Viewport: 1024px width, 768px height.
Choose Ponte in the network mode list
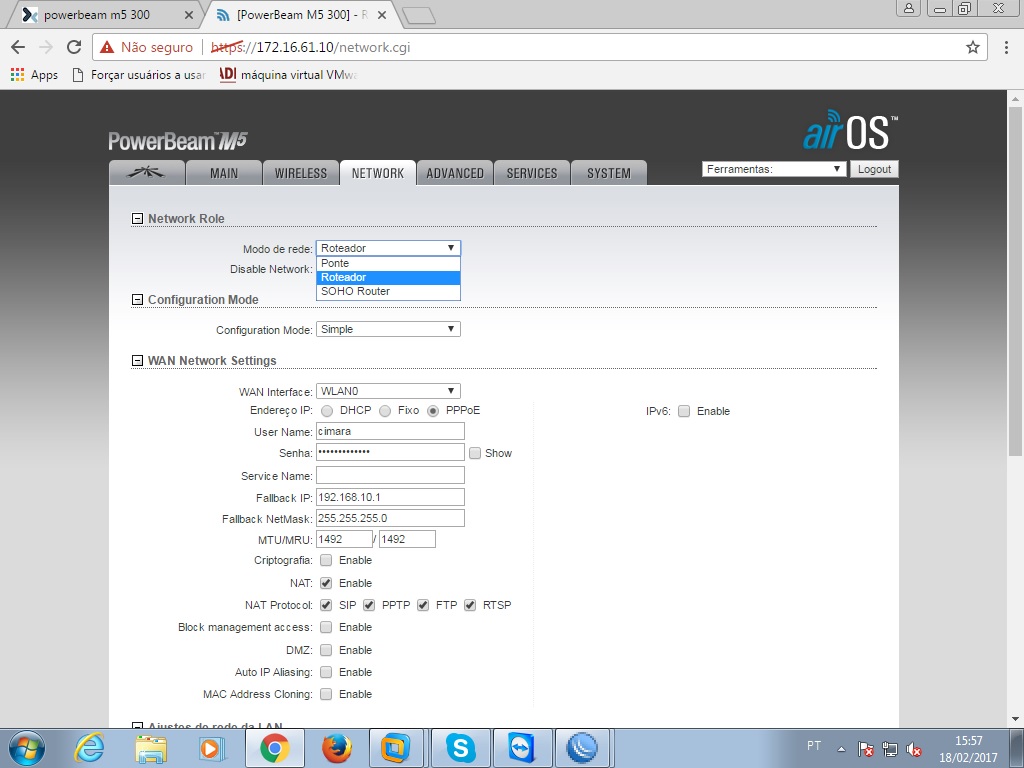(388, 263)
